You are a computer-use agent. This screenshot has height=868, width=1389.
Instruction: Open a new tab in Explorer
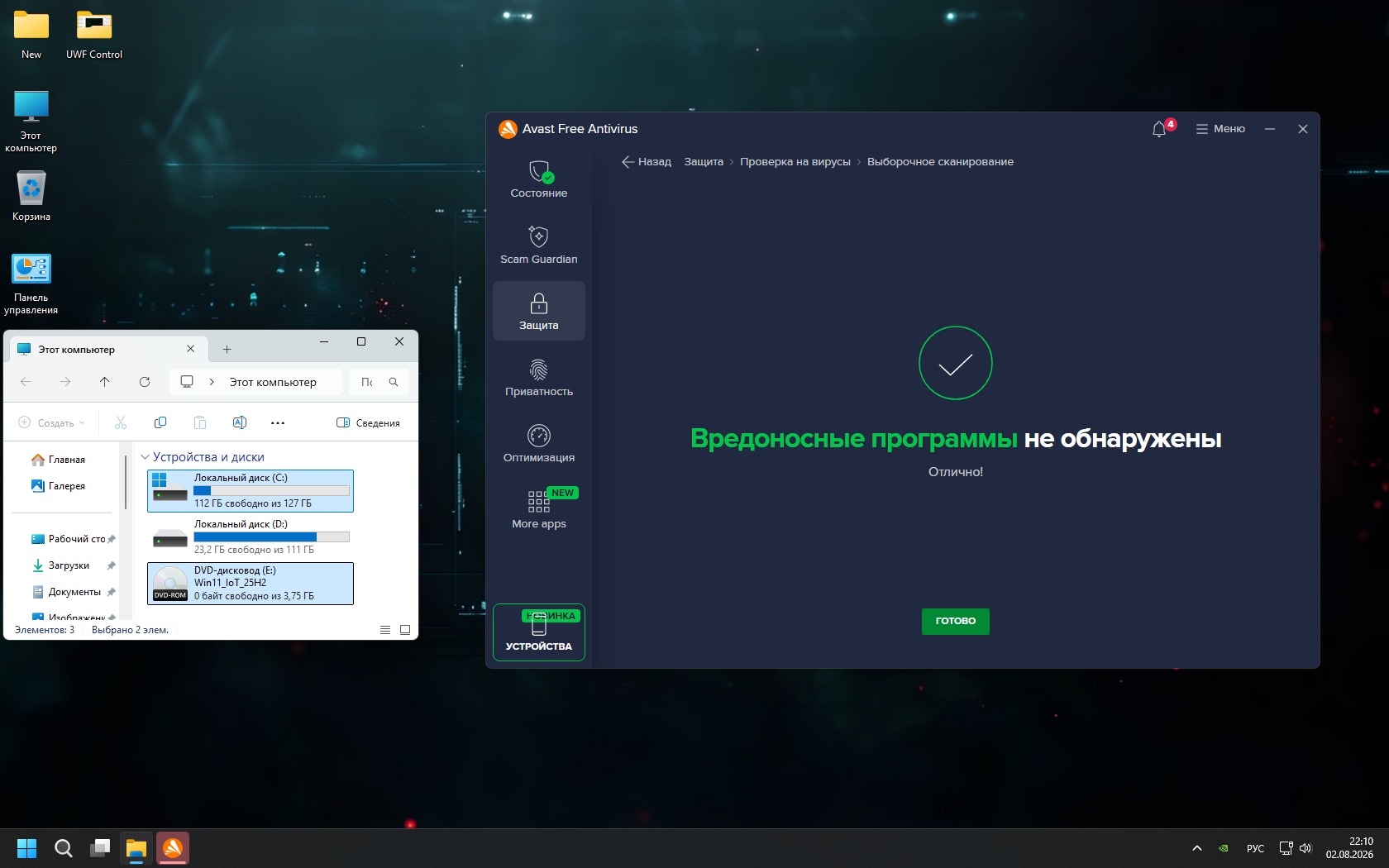click(x=227, y=350)
